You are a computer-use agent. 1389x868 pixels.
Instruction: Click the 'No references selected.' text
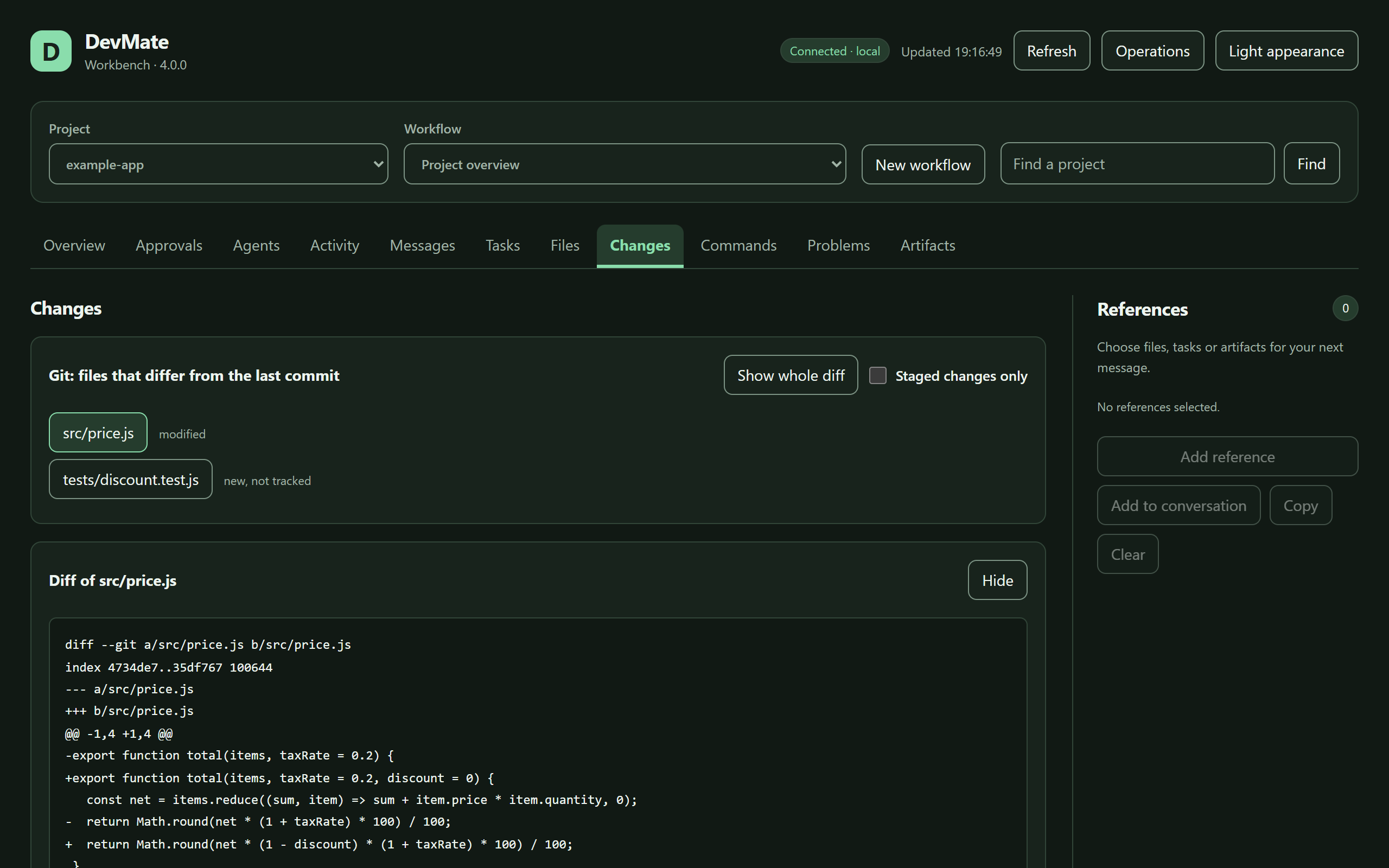(x=1158, y=407)
